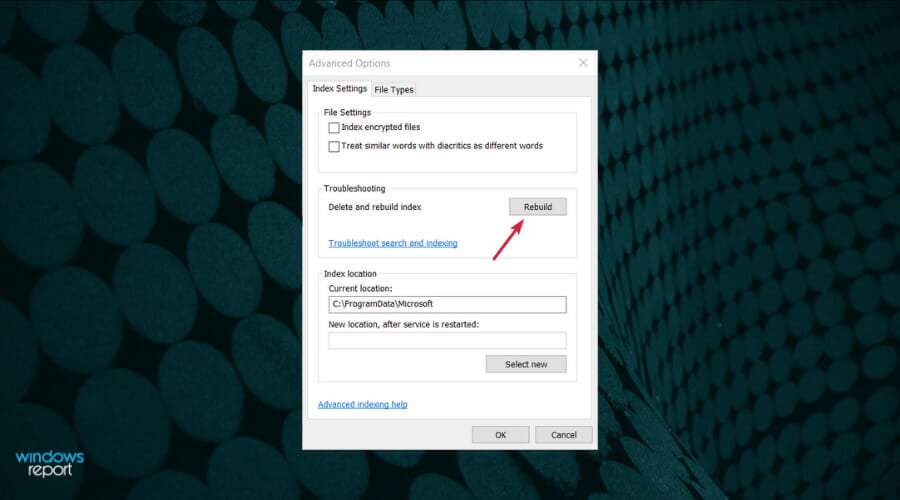Close the Advanced Options dialog
Screen dimensions: 900x500
tap(583, 63)
